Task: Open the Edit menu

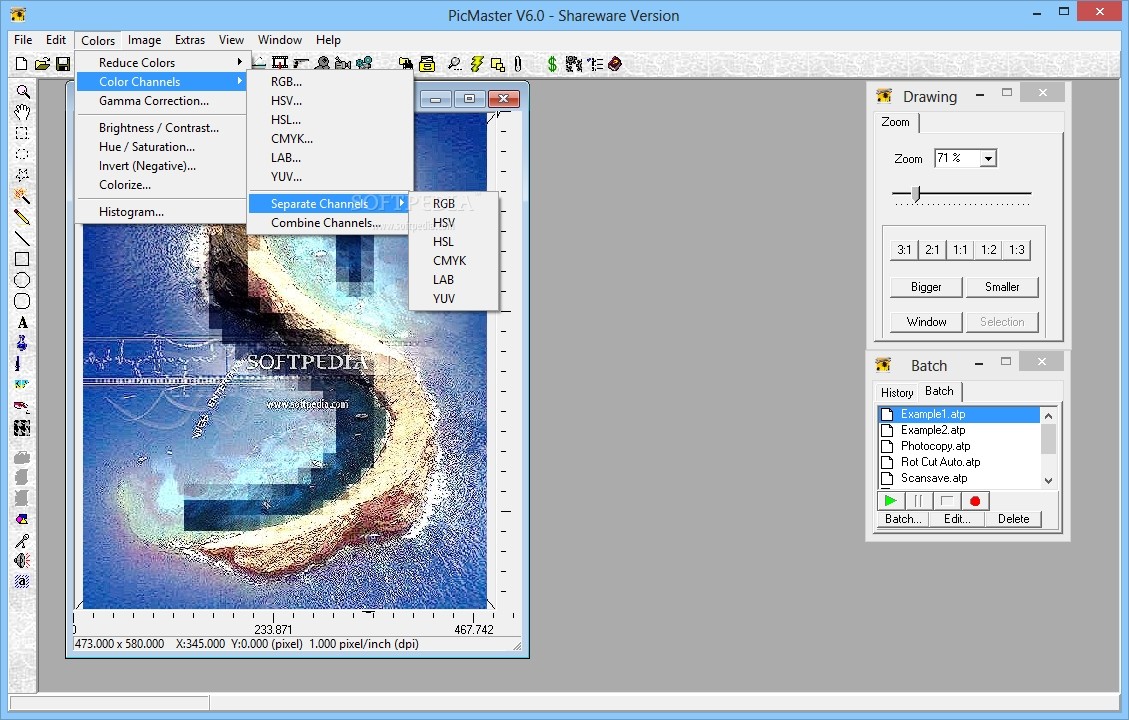Action: (56, 40)
